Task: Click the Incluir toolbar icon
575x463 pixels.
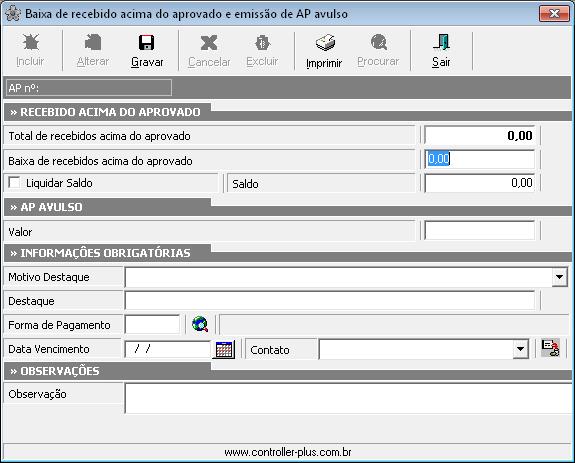Action: pos(30,42)
